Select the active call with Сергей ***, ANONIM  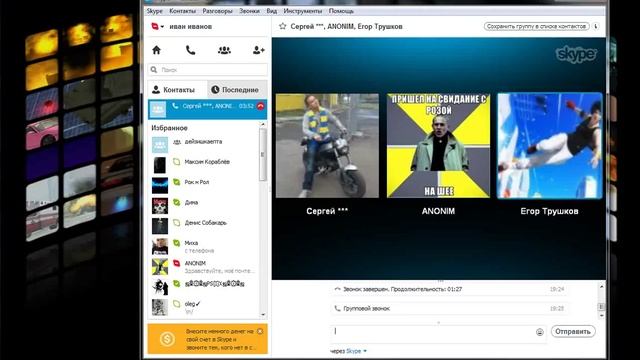click(x=207, y=109)
